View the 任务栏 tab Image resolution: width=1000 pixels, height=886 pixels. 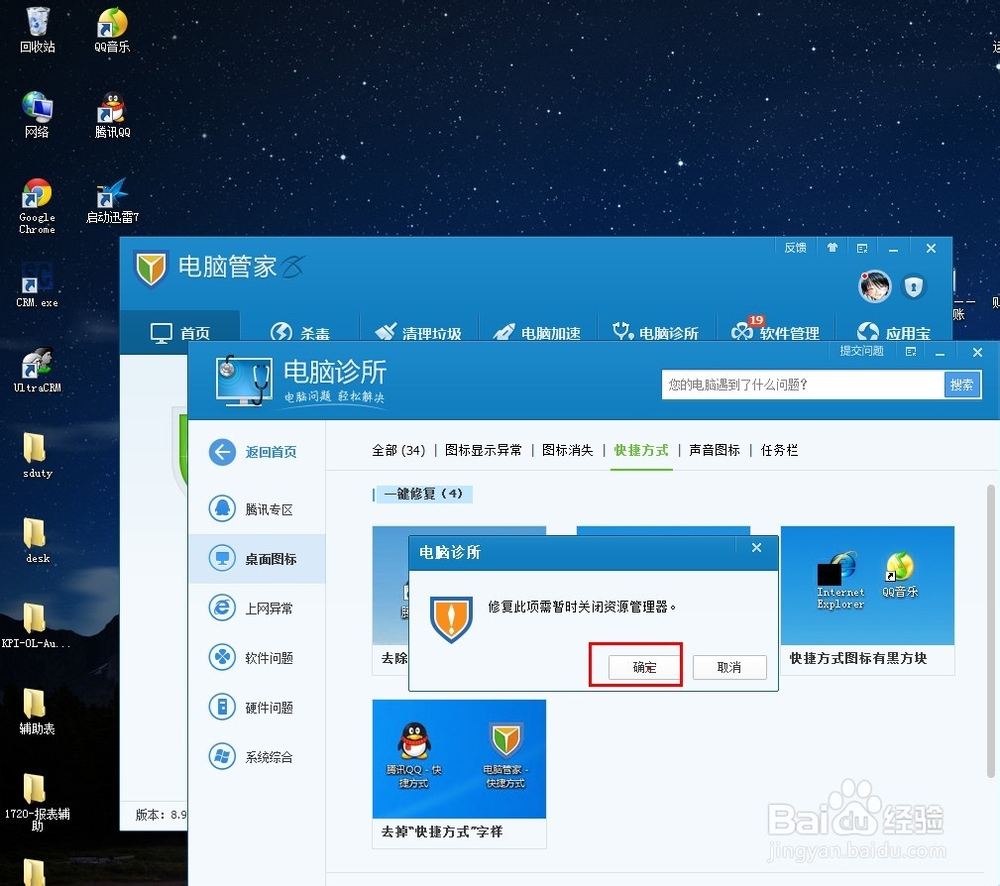779,450
